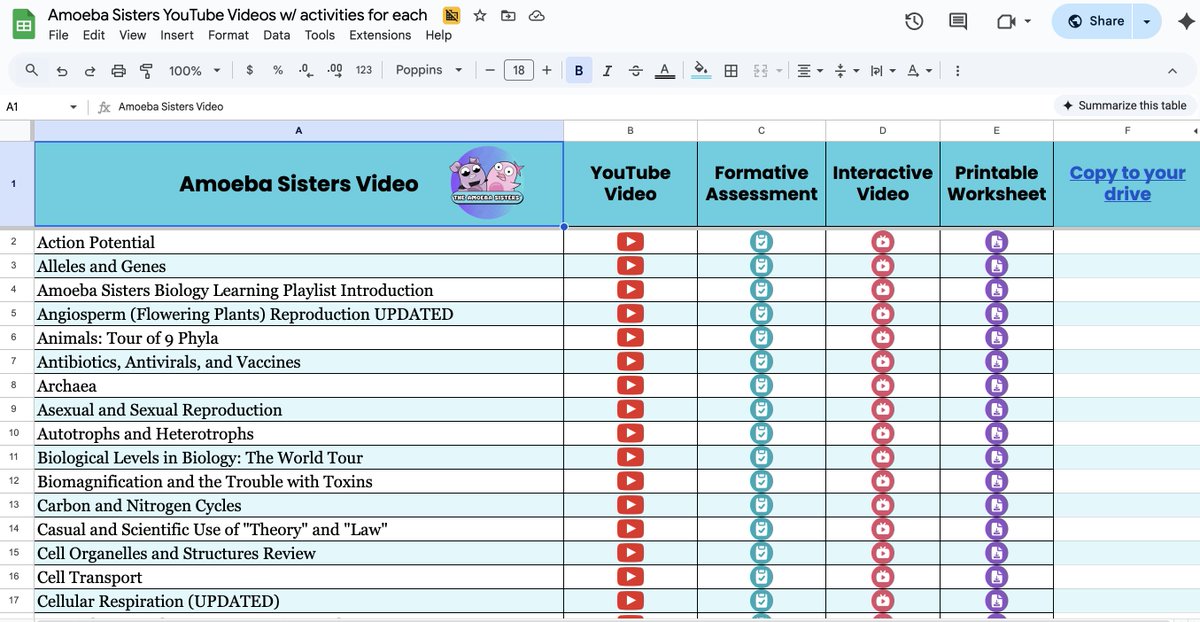
Task: Open the File menu
Action: tap(58, 35)
